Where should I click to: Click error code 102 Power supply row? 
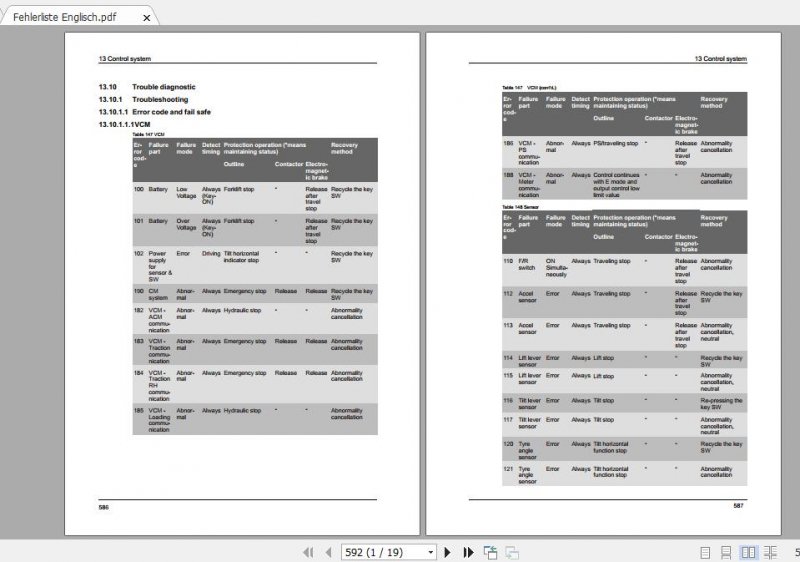coord(255,266)
